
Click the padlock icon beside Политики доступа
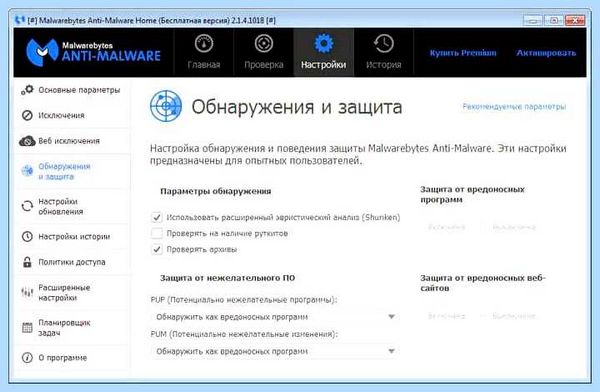(x=27, y=262)
